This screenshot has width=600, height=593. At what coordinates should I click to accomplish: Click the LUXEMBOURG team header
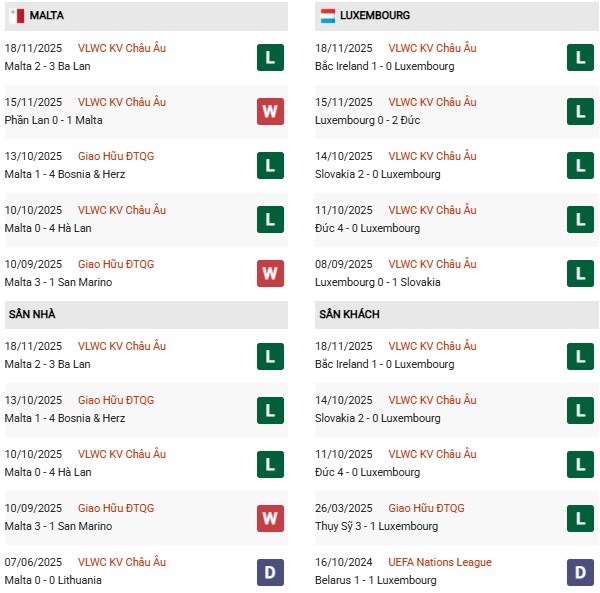[x=375, y=16]
